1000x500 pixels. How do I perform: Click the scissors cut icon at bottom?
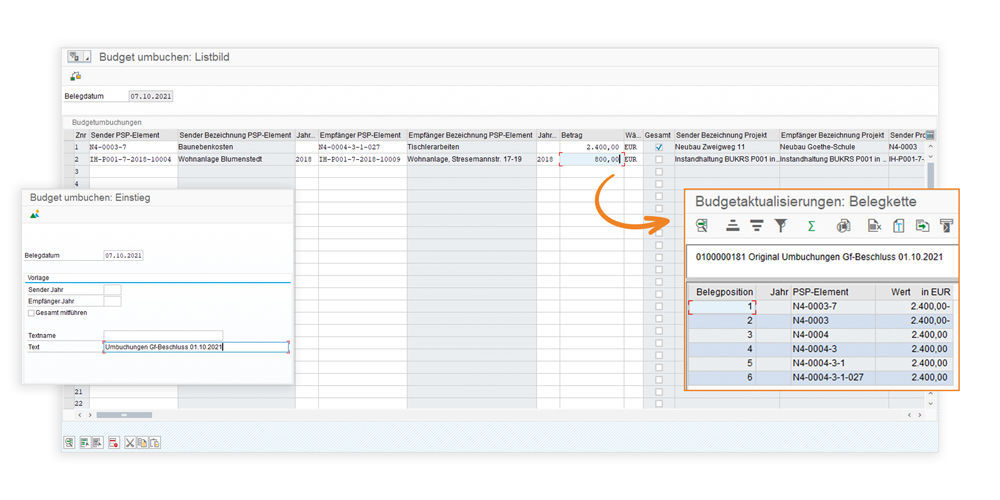[130, 442]
